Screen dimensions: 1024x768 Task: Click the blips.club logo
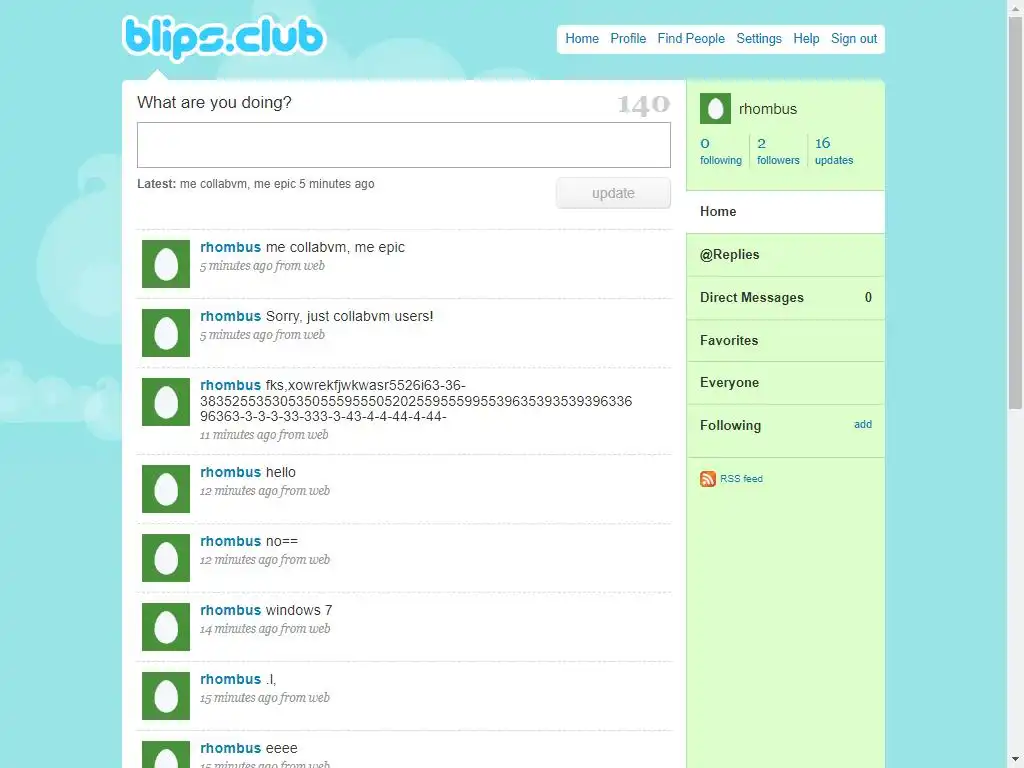[x=223, y=38]
